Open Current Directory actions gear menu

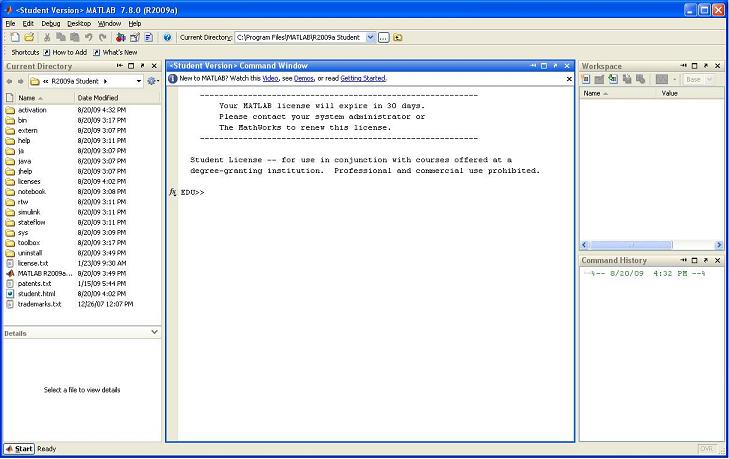pos(152,81)
